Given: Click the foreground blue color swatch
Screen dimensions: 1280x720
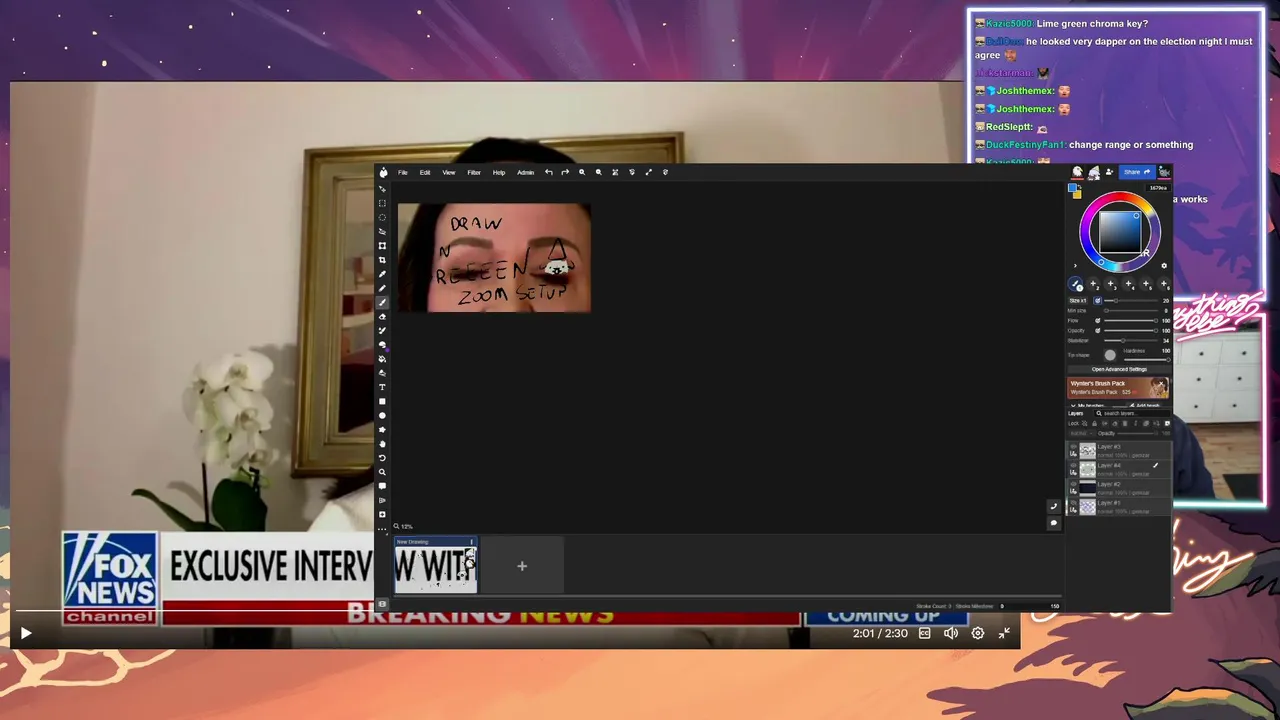Looking at the screenshot, I should tap(1073, 187).
